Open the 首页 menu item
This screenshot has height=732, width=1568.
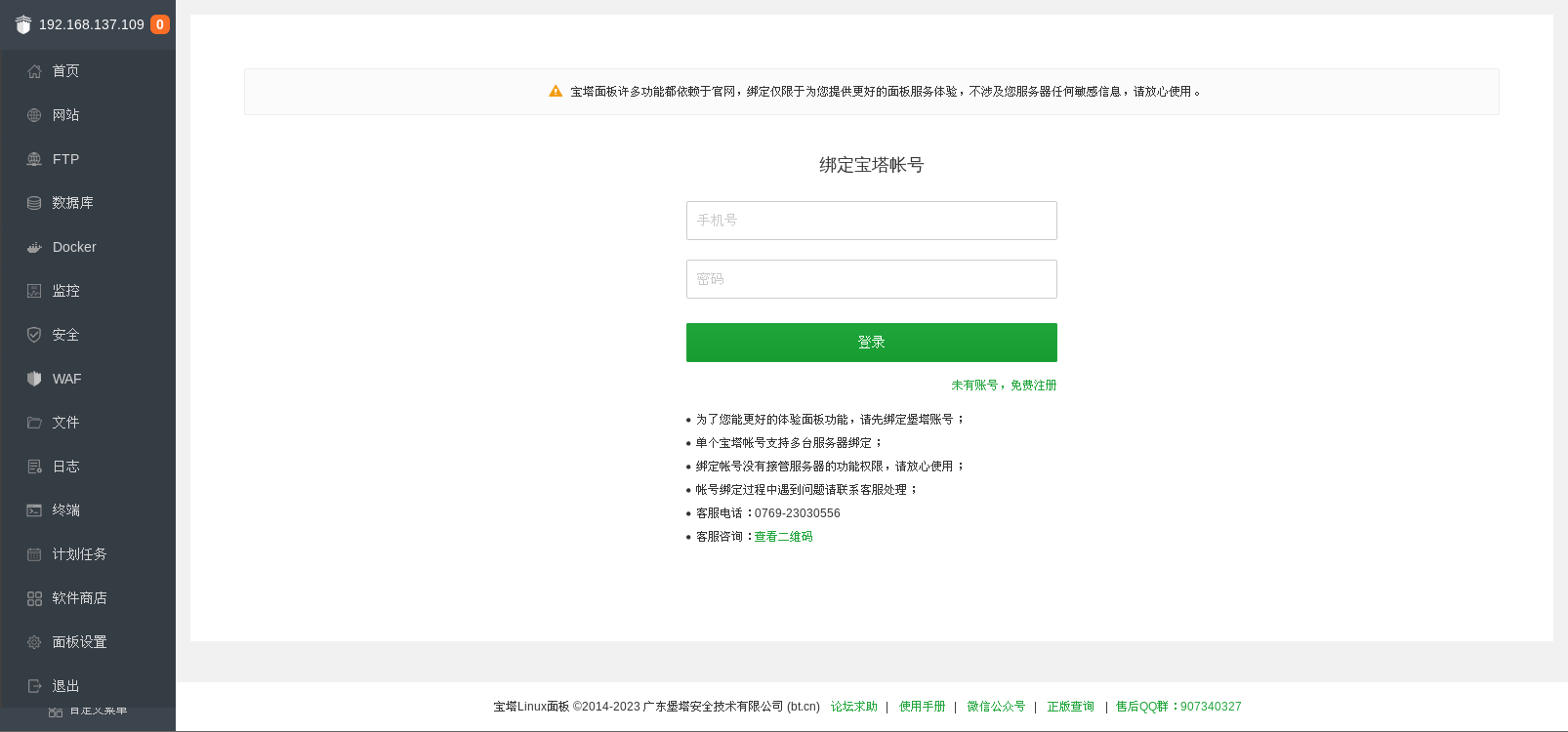point(88,71)
